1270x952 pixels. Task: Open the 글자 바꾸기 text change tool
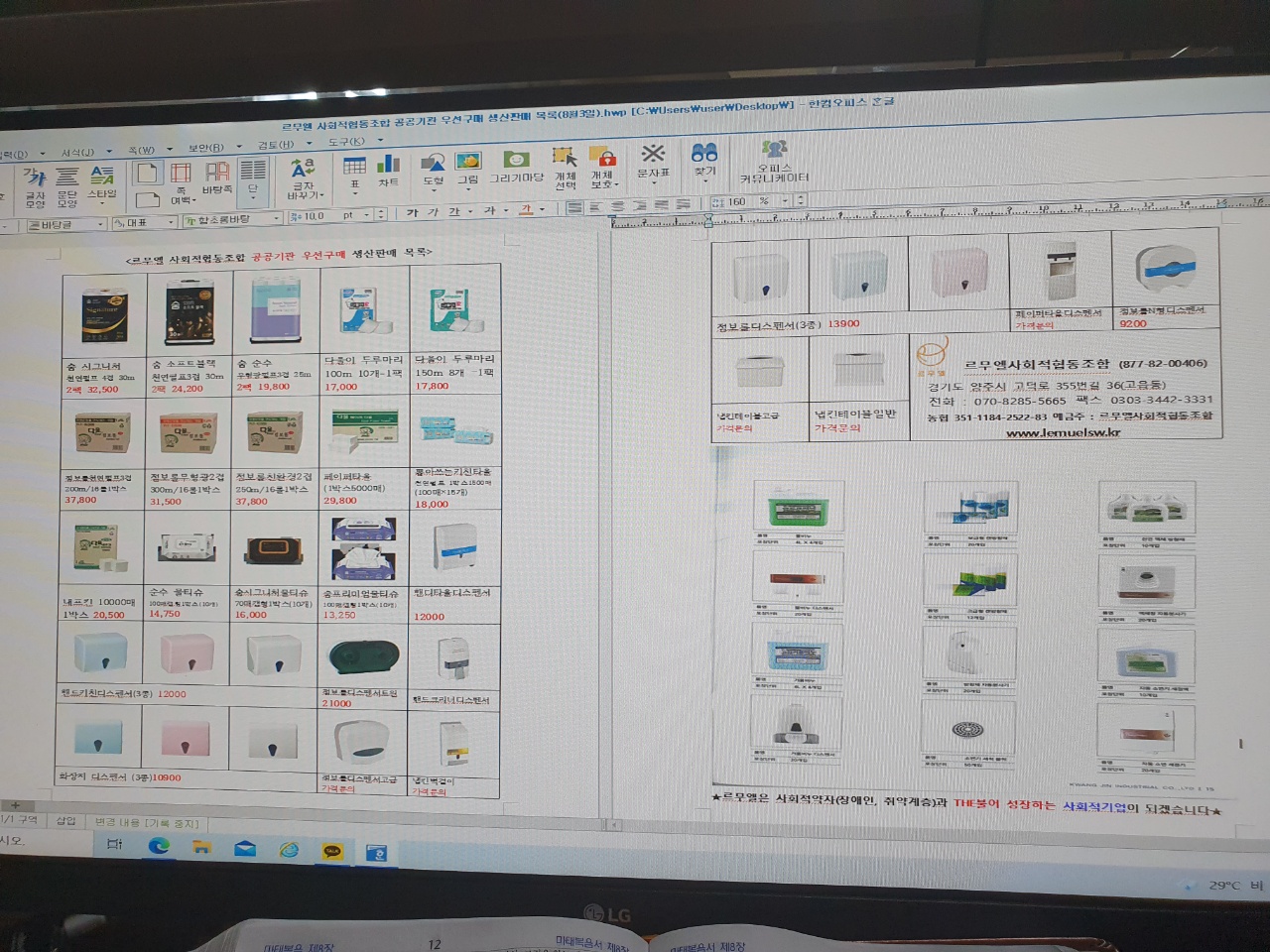coord(304,178)
